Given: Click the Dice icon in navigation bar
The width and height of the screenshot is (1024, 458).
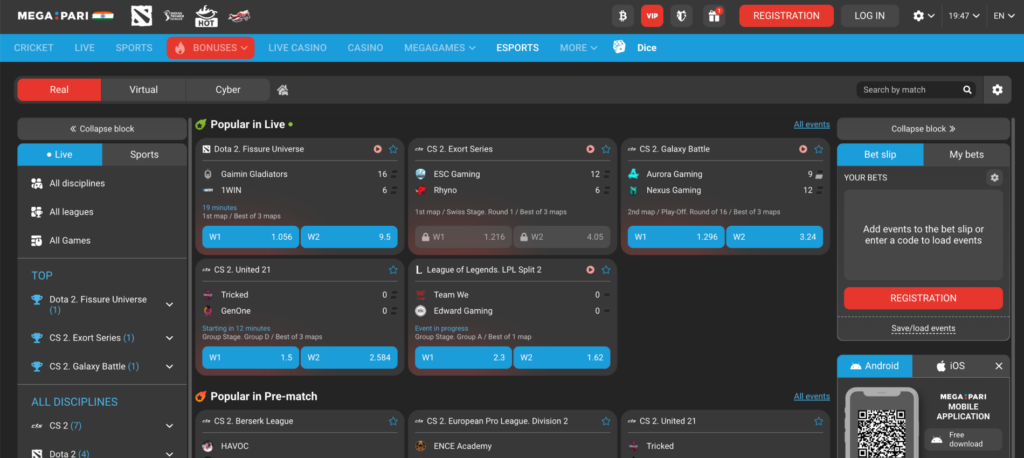Looking at the screenshot, I should coord(619,47).
